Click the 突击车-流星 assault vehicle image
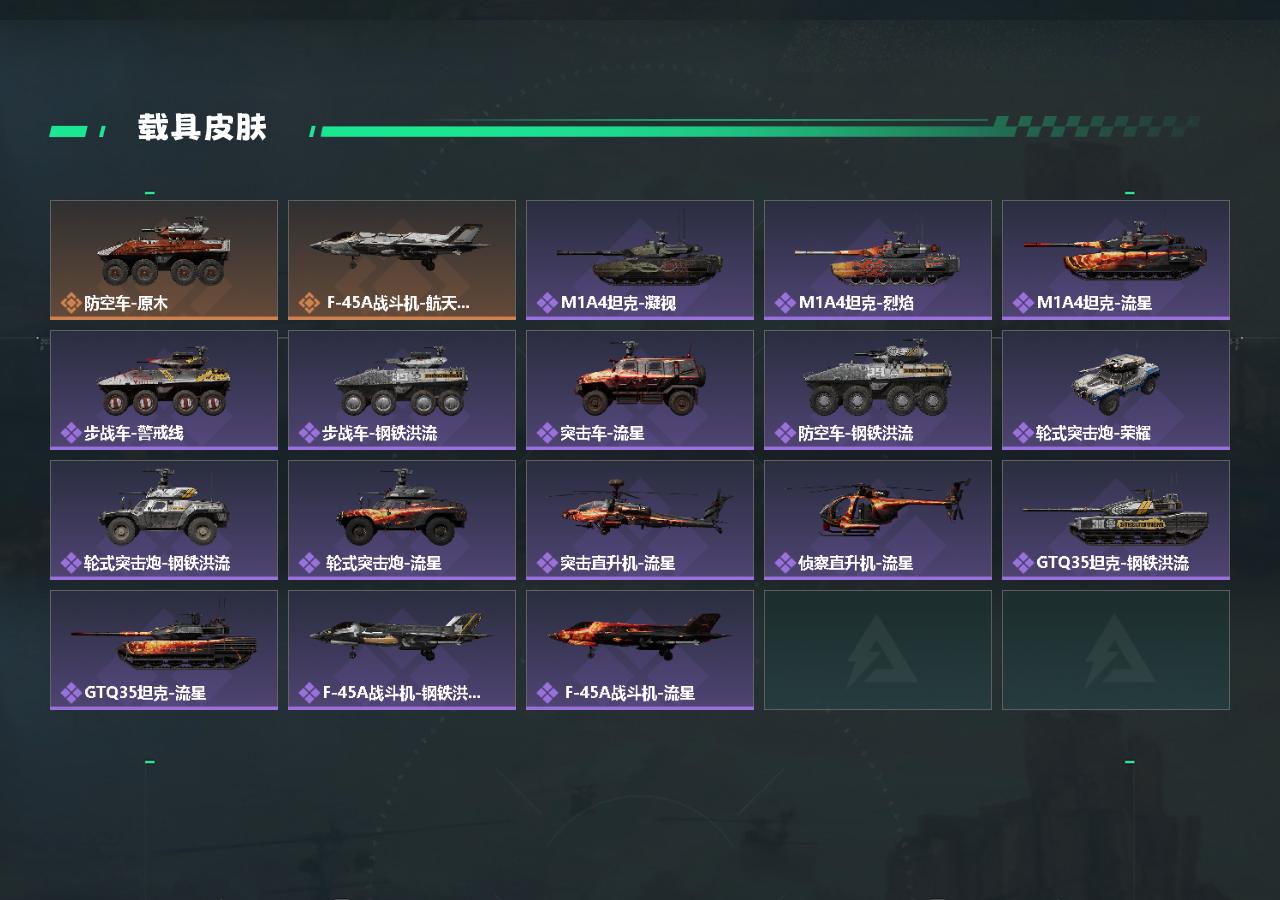 (x=640, y=378)
